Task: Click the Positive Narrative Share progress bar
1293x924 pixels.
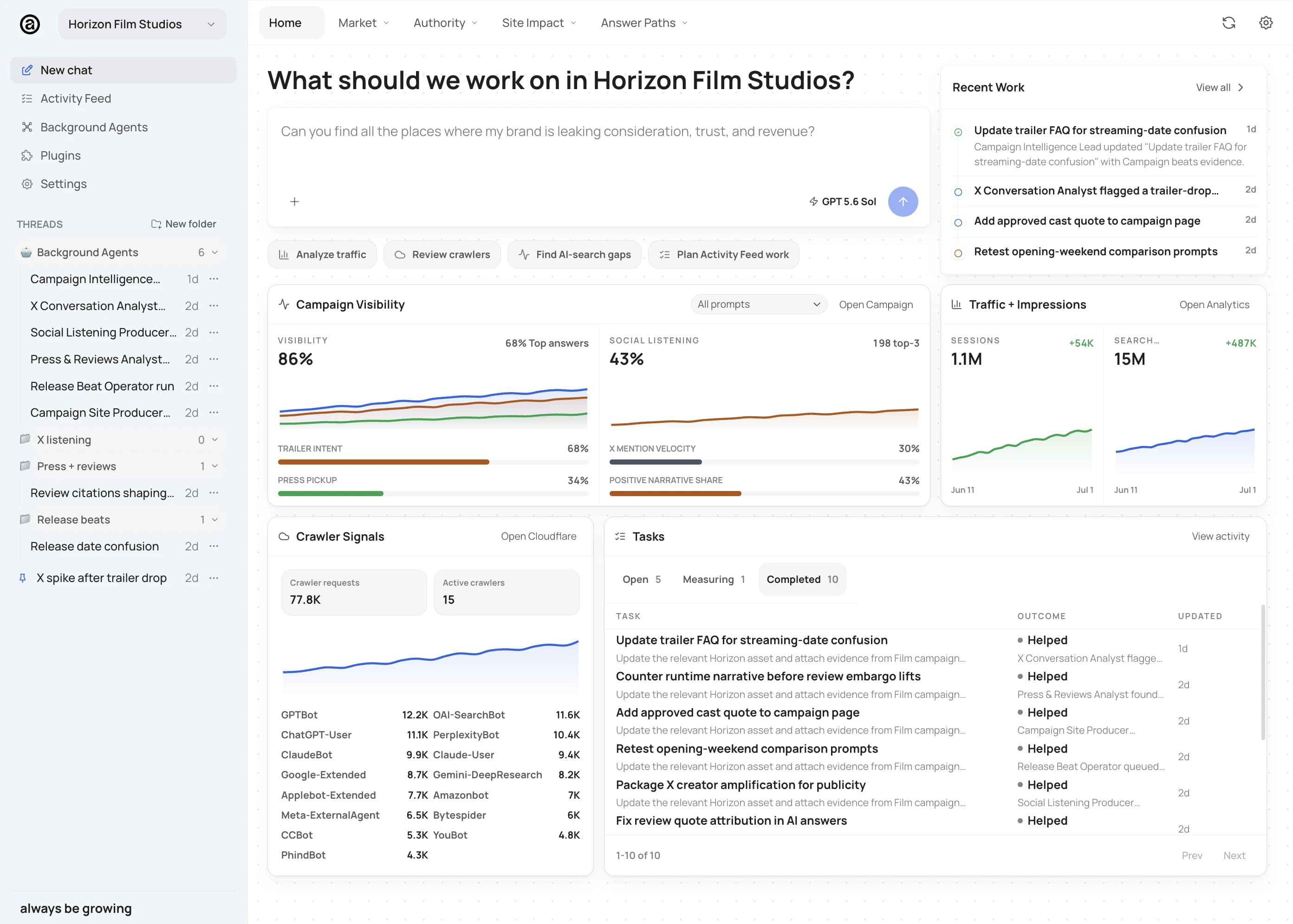Action: (x=764, y=493)
